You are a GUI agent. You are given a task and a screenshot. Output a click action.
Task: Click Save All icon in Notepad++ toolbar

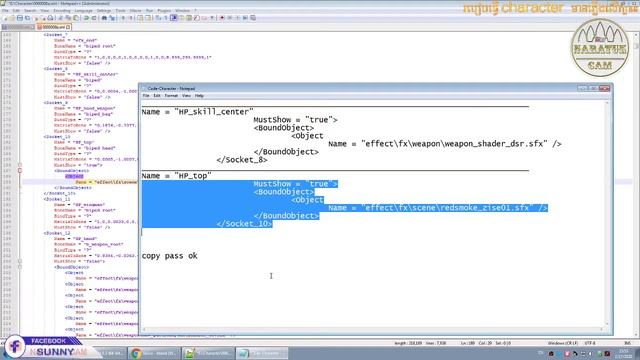click(x=27, y=18)
